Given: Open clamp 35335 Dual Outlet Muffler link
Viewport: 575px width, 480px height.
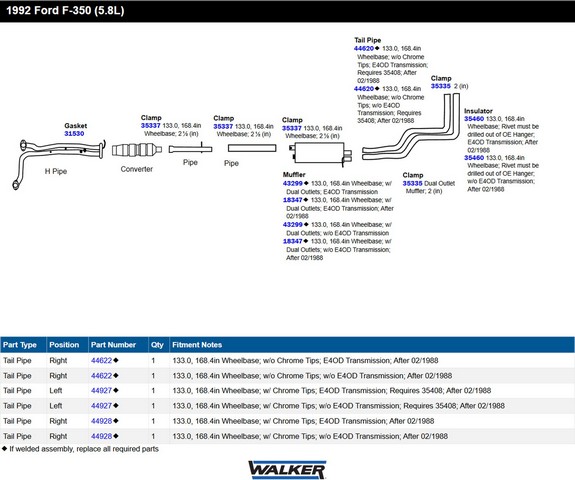Looking at the screenshot, I should coord(413,183).
